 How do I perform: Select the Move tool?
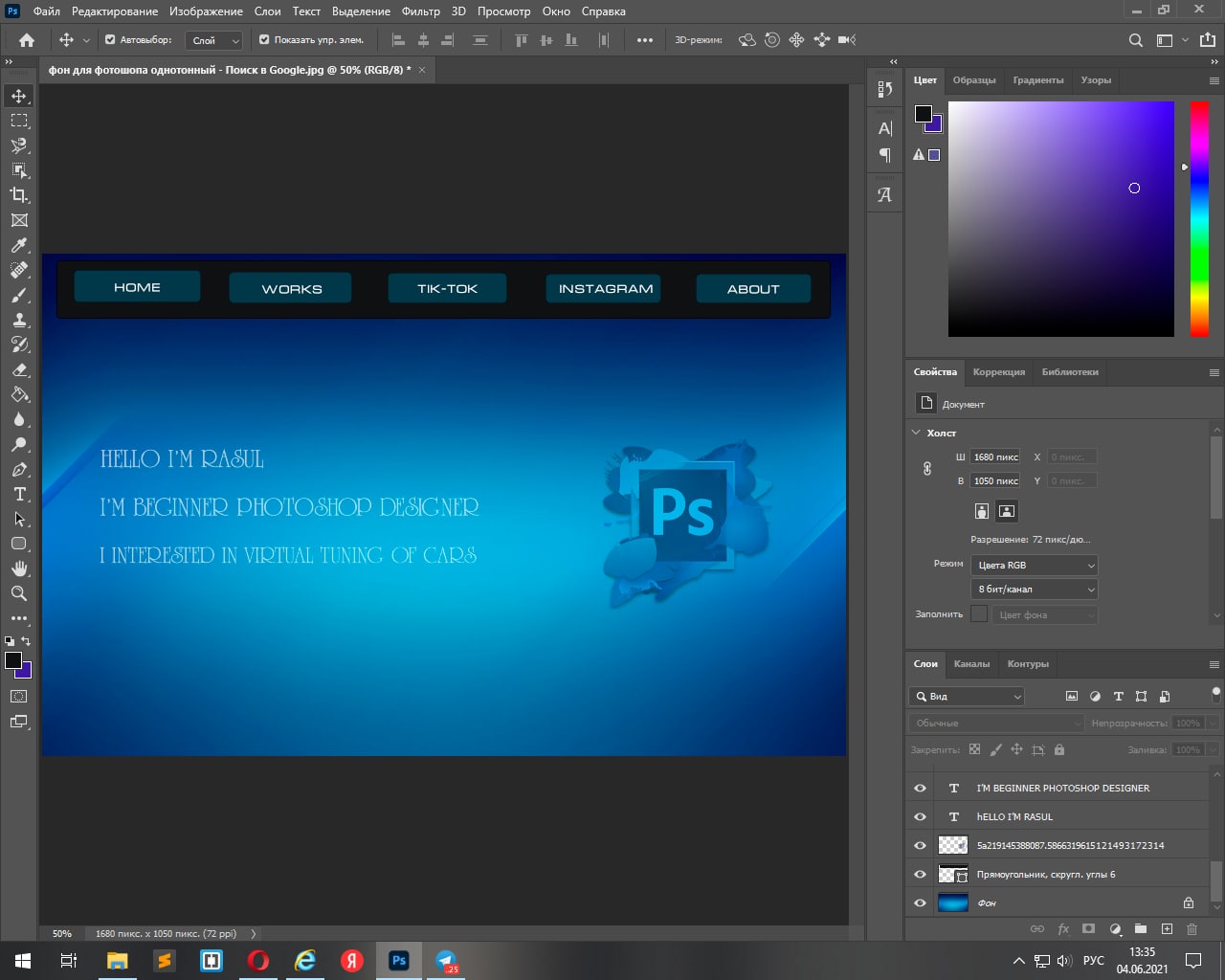[19, 96]
